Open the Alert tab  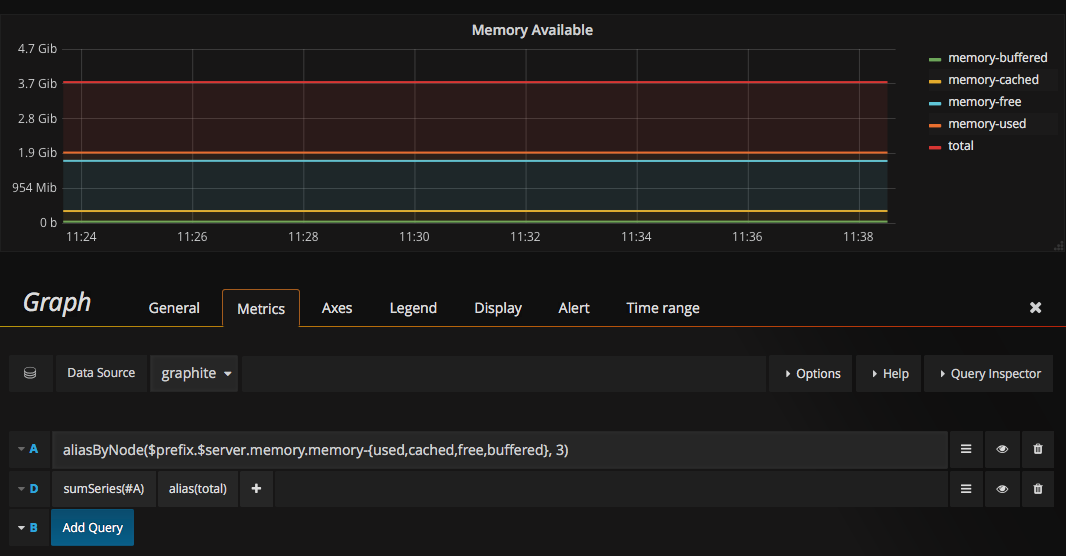(x=574, y=308)
